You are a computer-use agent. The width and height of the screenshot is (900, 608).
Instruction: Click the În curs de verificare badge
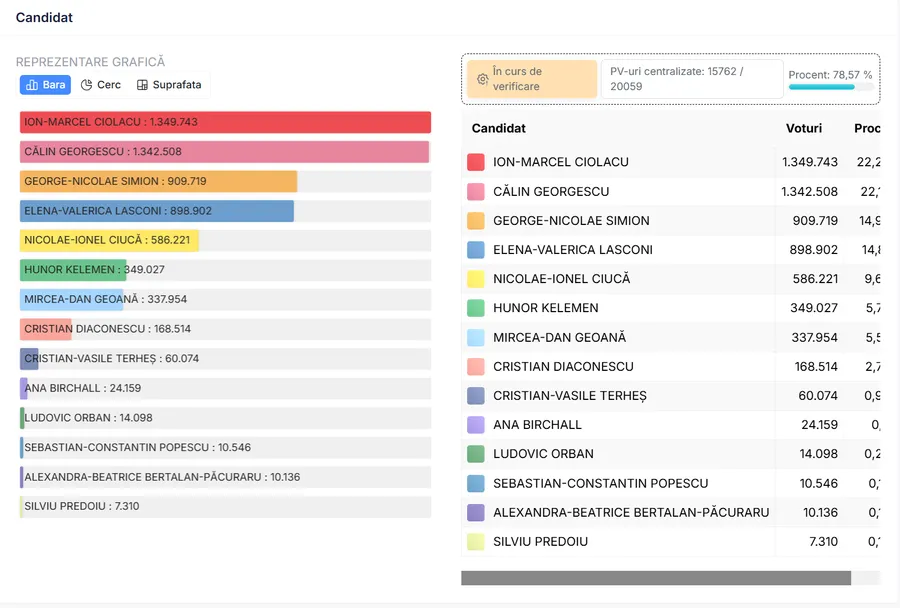[530, 79]
